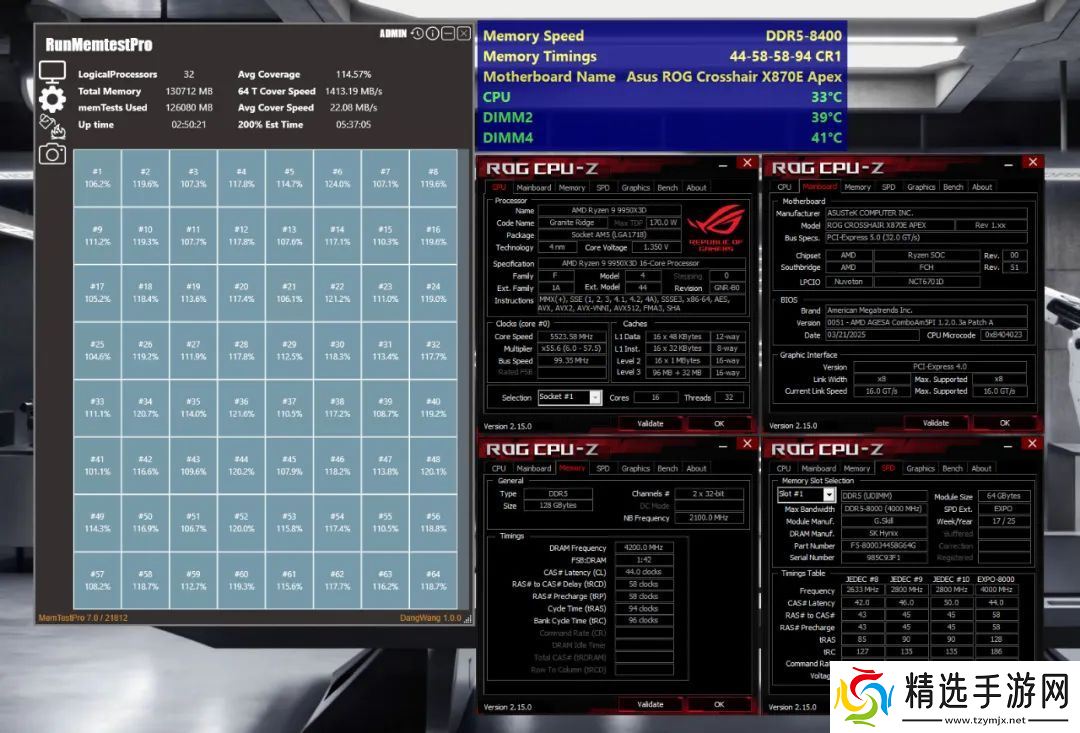Click memtest tile #64
This screenshot has width=1080, height=733.
pos(433,581)
